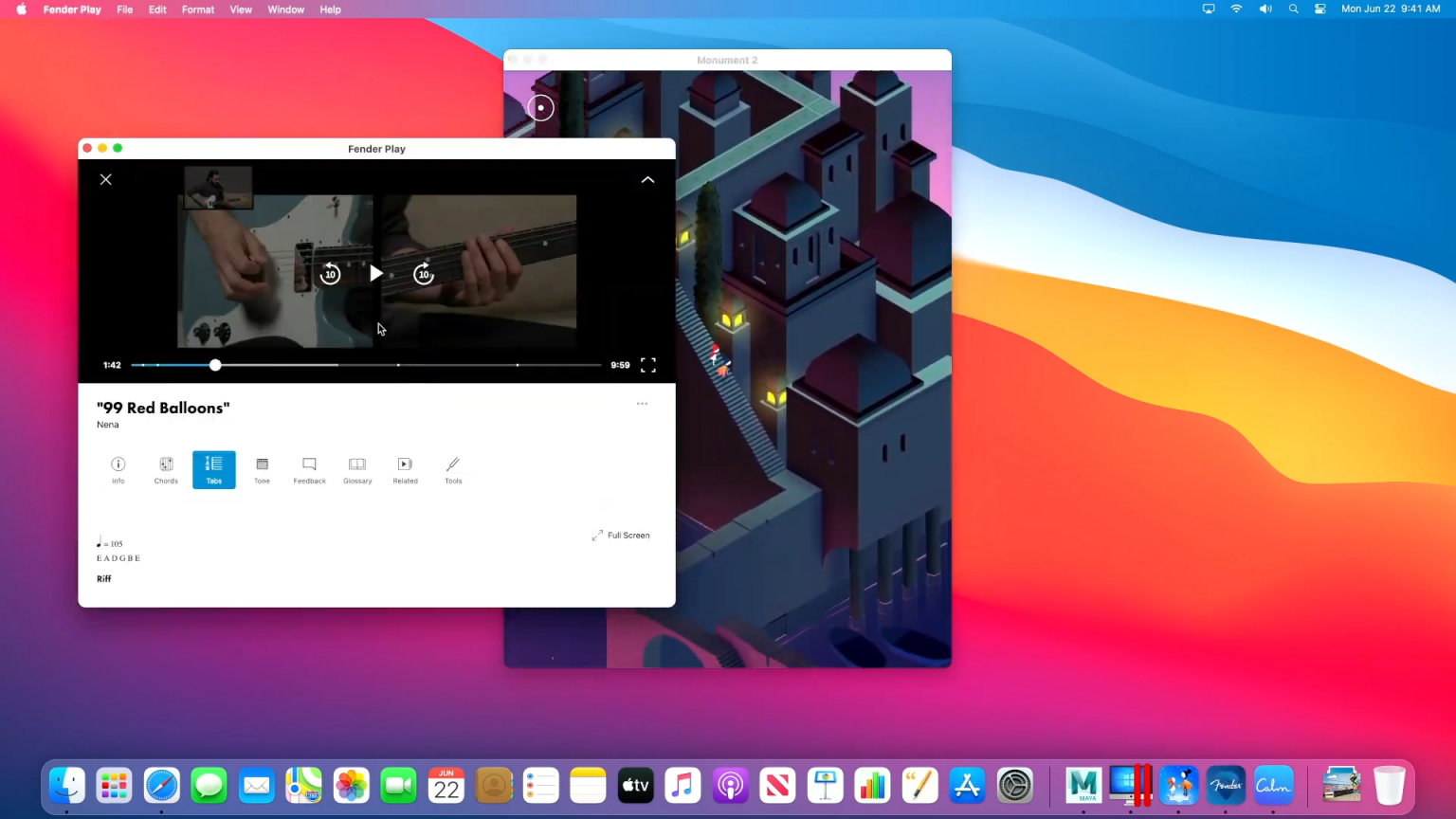Click the date and time in the menu bar

point(1391,9)
